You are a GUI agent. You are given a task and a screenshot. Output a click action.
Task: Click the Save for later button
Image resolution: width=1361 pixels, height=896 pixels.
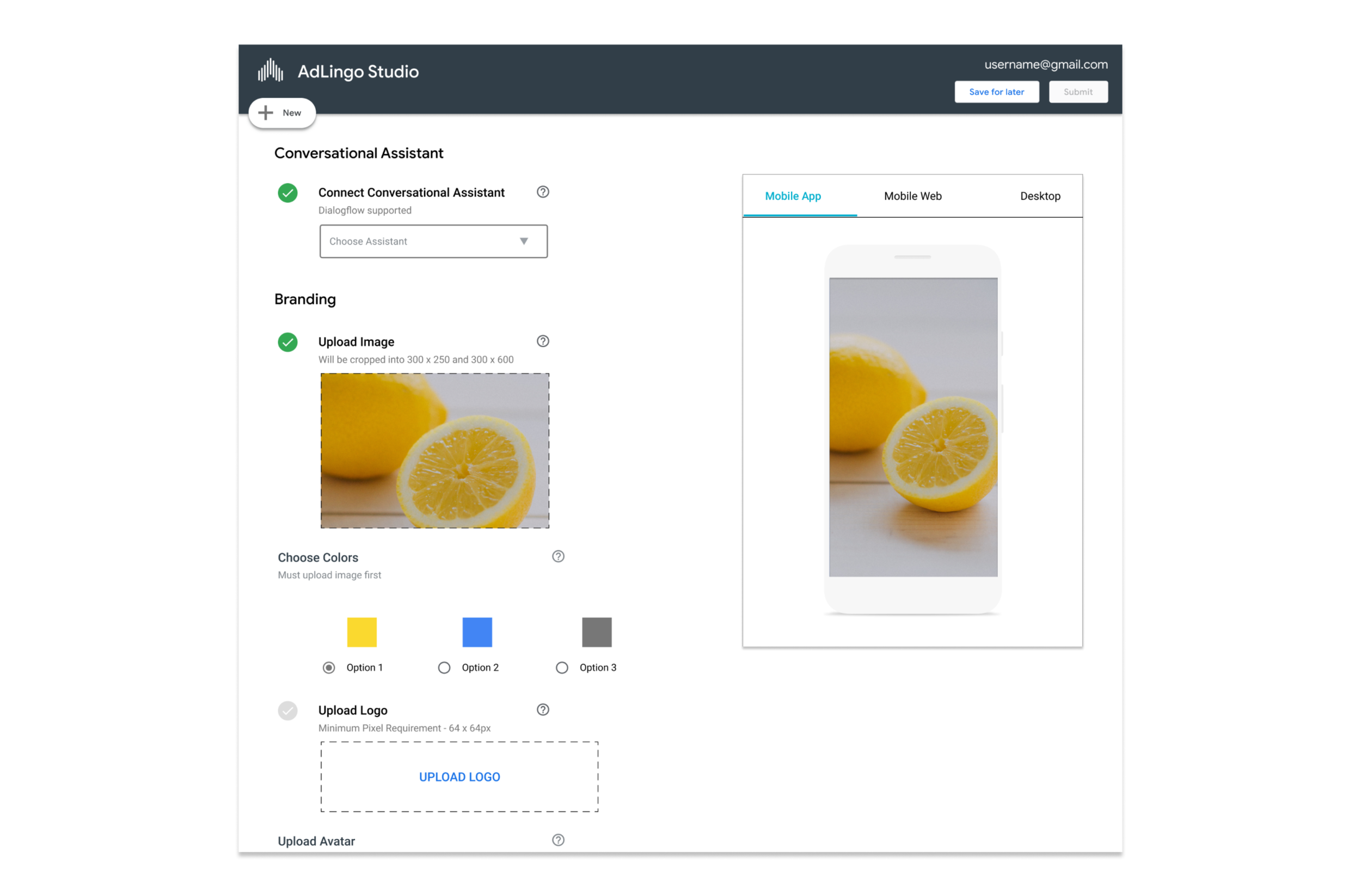tap(996, 92)
